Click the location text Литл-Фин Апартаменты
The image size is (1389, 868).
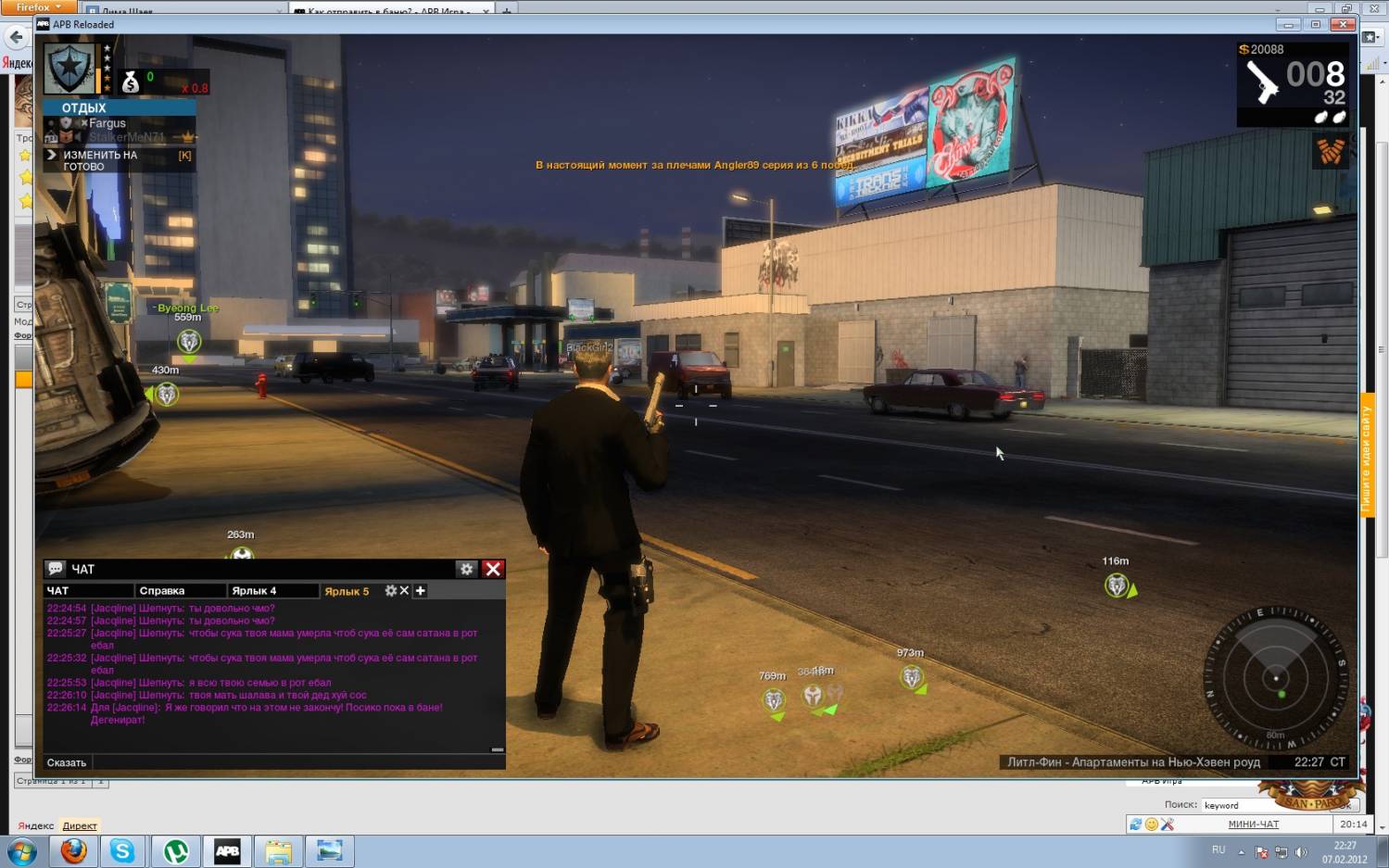pos(1133,761)
